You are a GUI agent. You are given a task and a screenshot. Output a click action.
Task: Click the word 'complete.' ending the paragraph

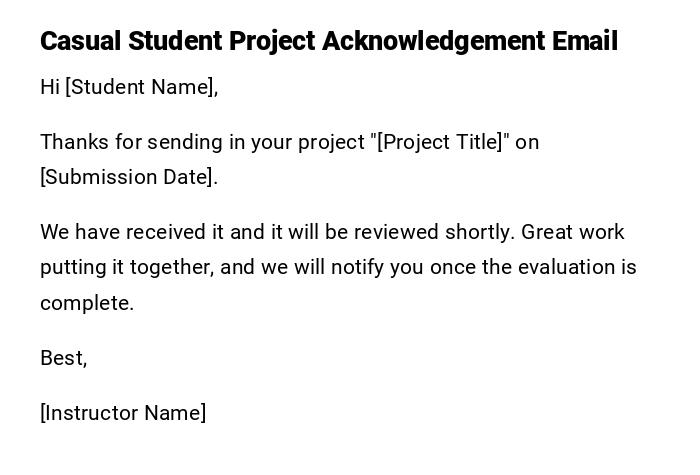(x=87, y=303)
